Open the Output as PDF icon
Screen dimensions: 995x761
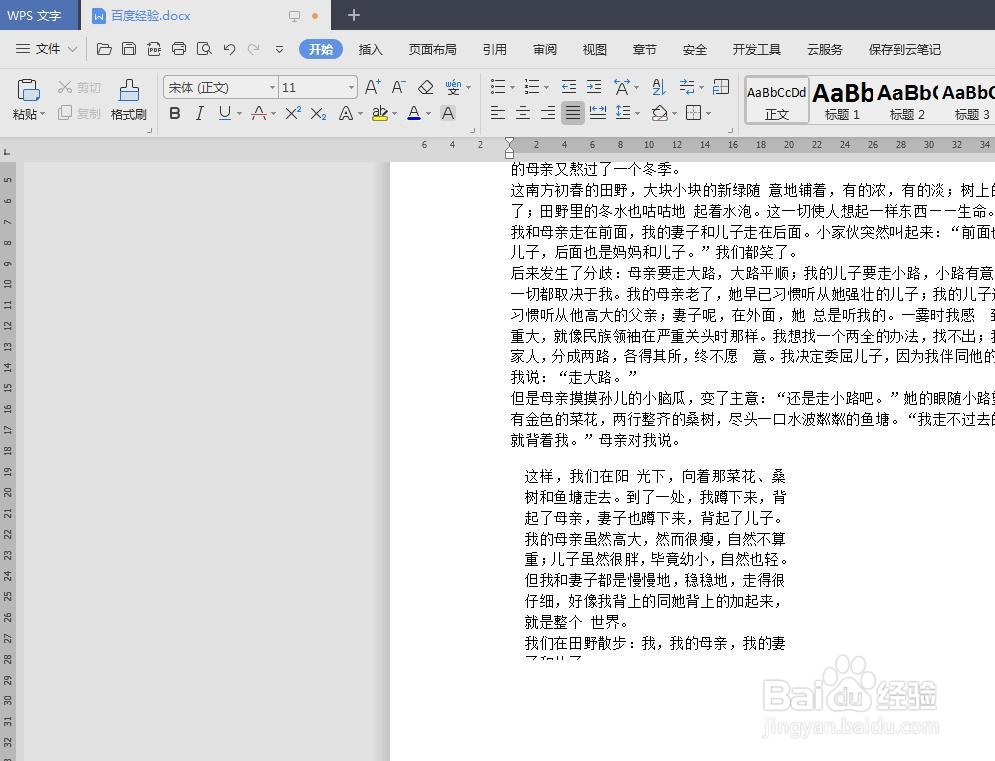click(154, 47)
